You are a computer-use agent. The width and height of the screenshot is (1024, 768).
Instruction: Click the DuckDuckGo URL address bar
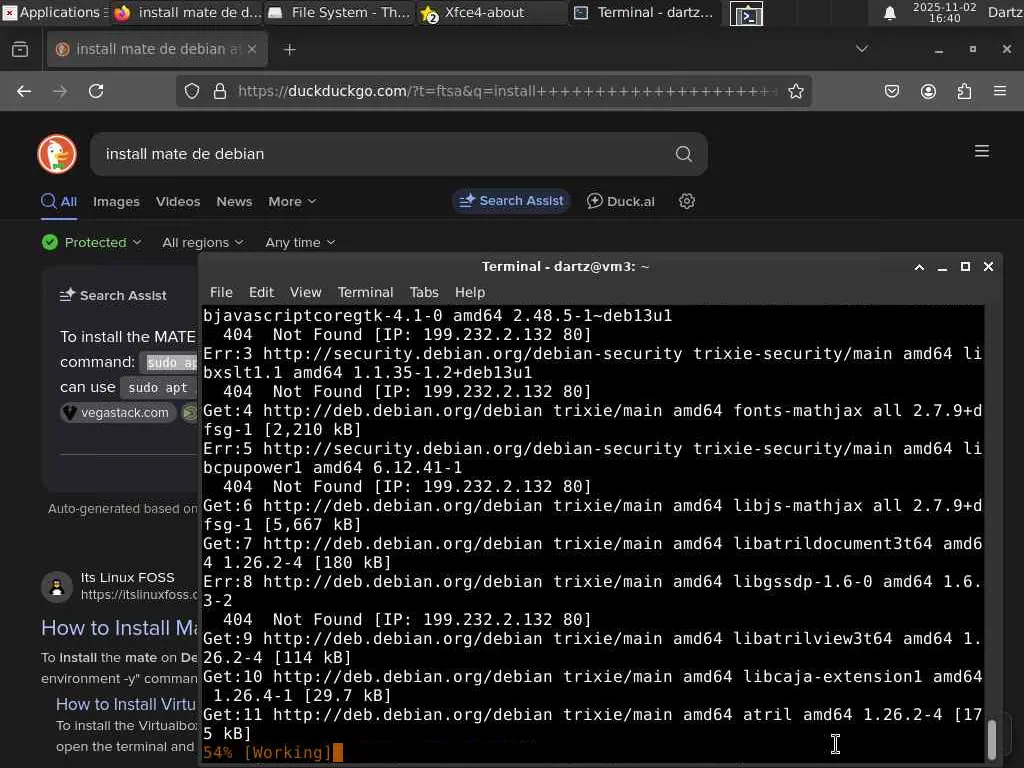tap(507, 91)
